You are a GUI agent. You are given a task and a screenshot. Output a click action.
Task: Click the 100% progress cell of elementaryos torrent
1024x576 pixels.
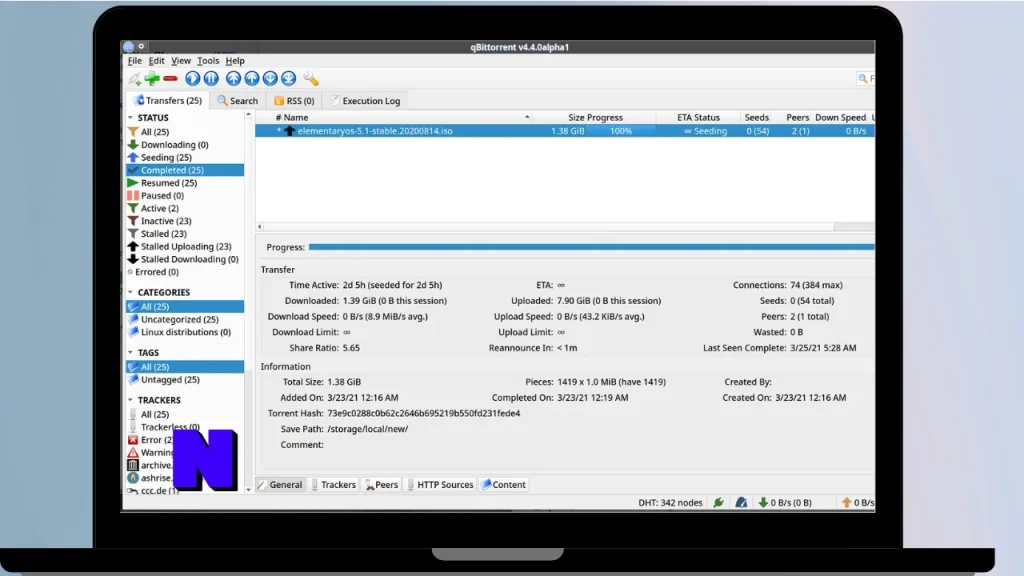620,131
